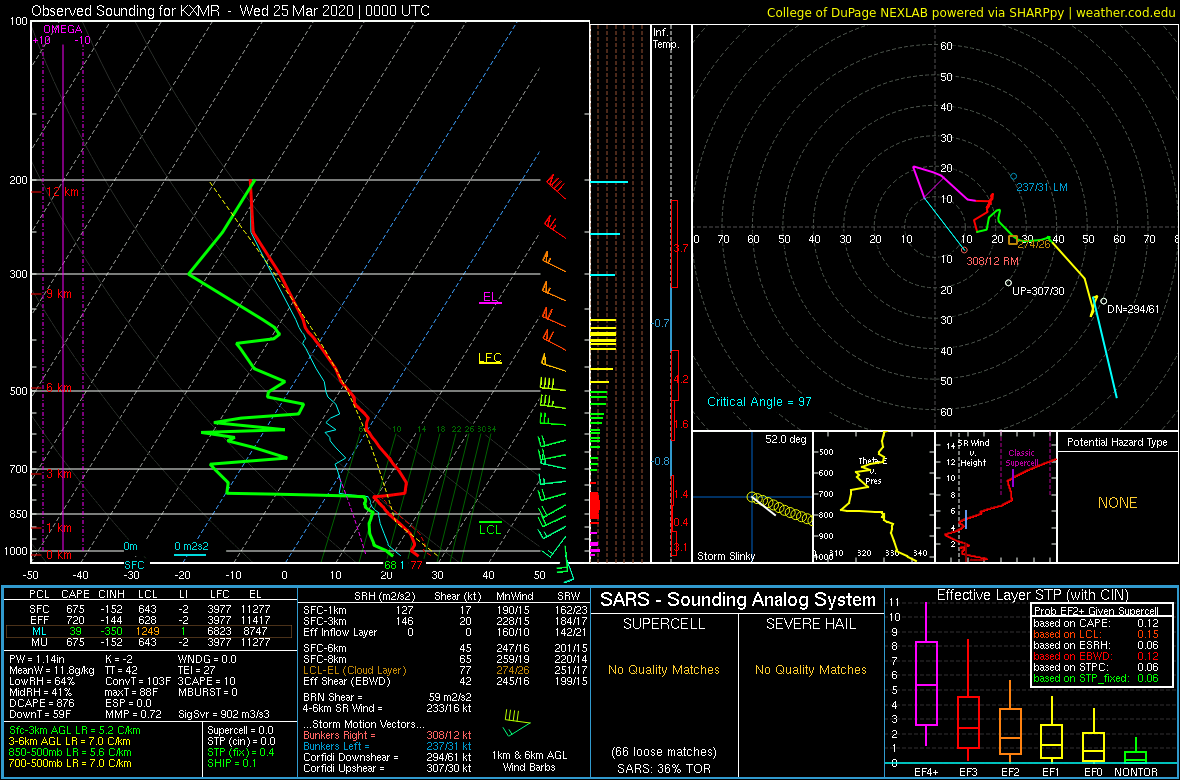
Task: Click the Potential Hazard Type header
Action: pos(1117,443)
